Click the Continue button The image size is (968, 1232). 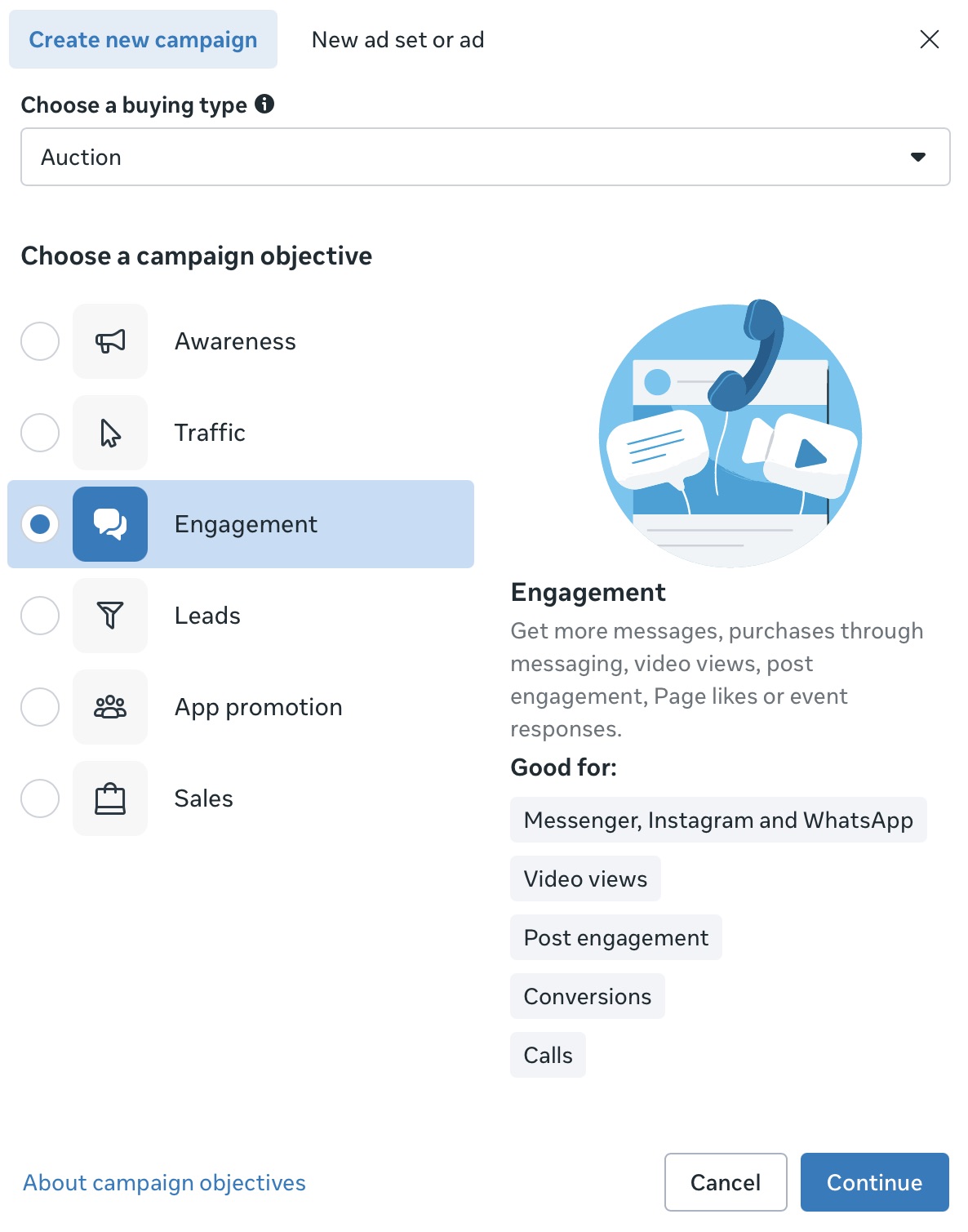(x=874, y=1182)
